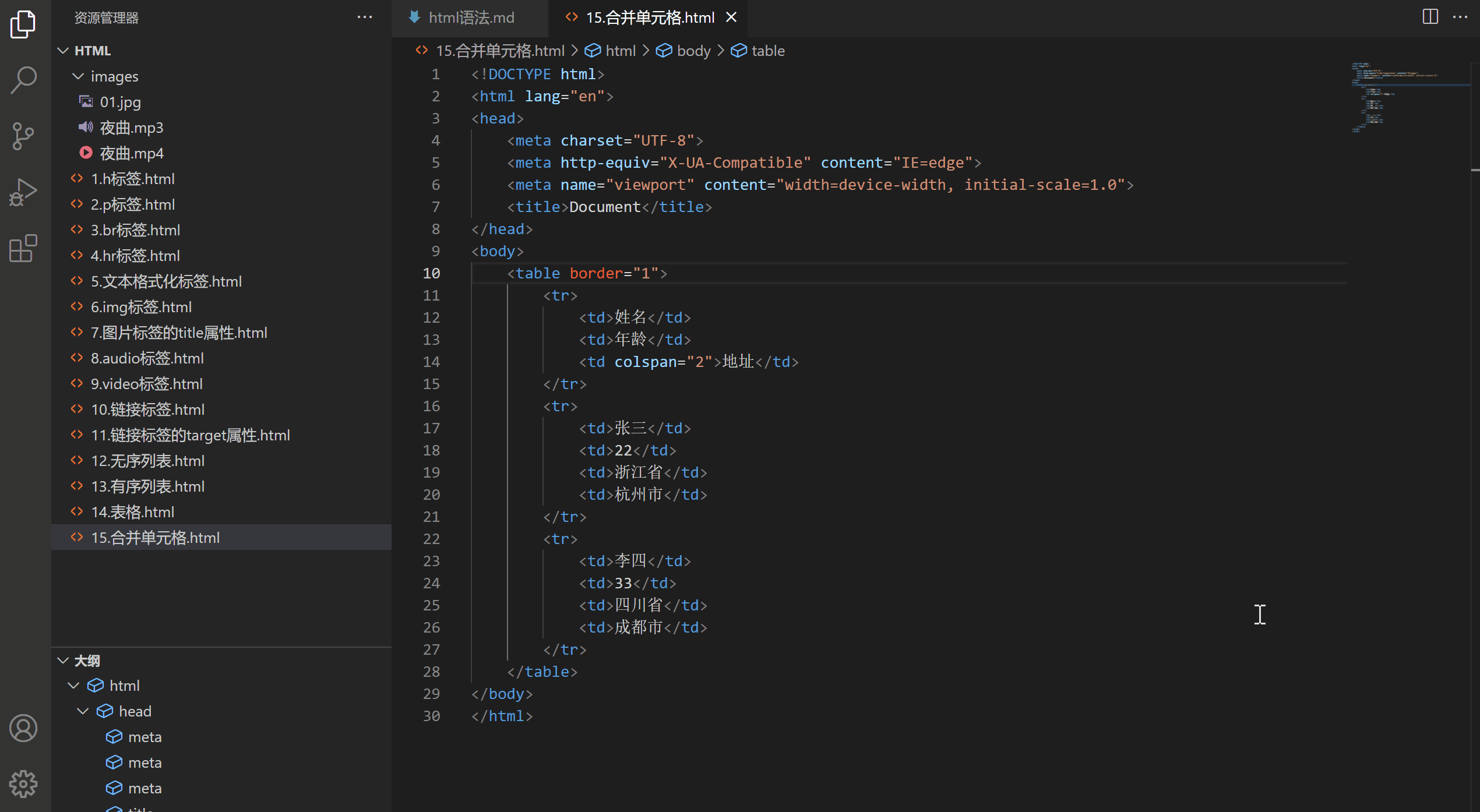This screenshot has height=812, width=1480.
Task: Expand the HTML folder in Explorer
Action: coord(92,49)
